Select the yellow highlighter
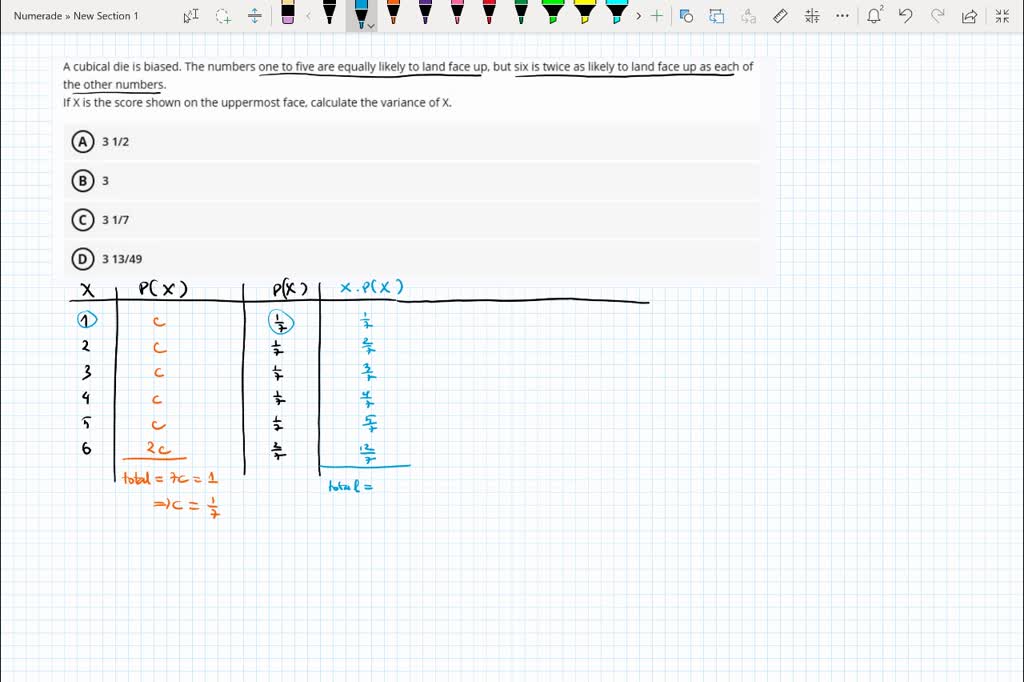This screenshot has height=682, width=1024. point(585,14)
